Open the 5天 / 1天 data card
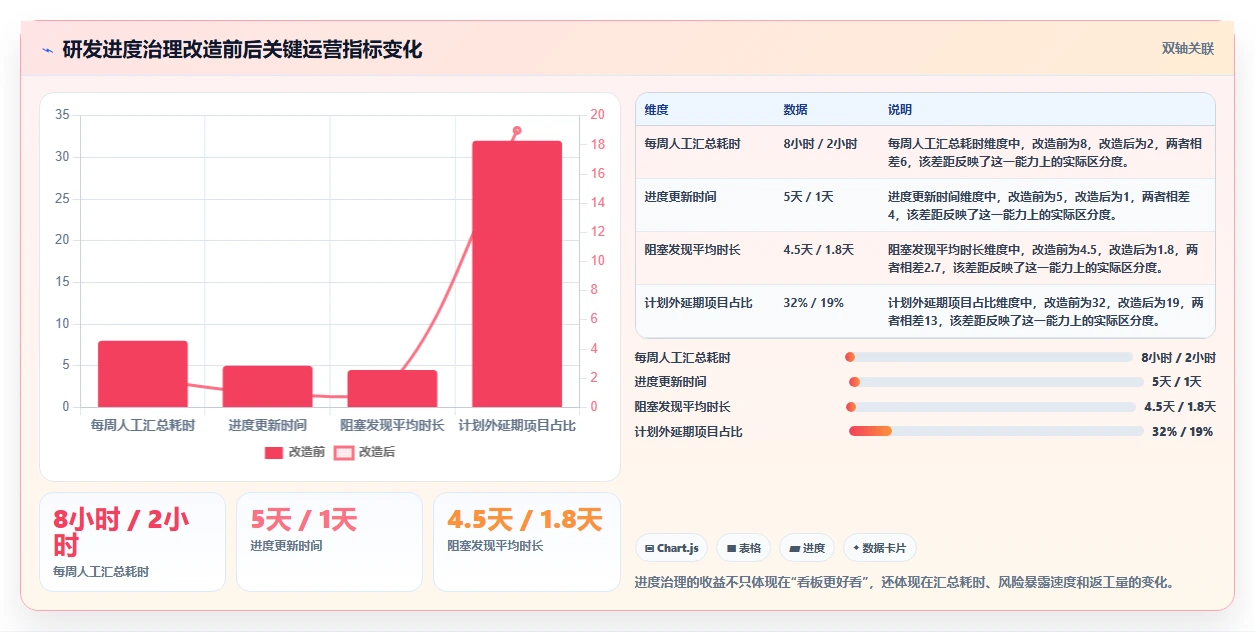 pos(329,542)
